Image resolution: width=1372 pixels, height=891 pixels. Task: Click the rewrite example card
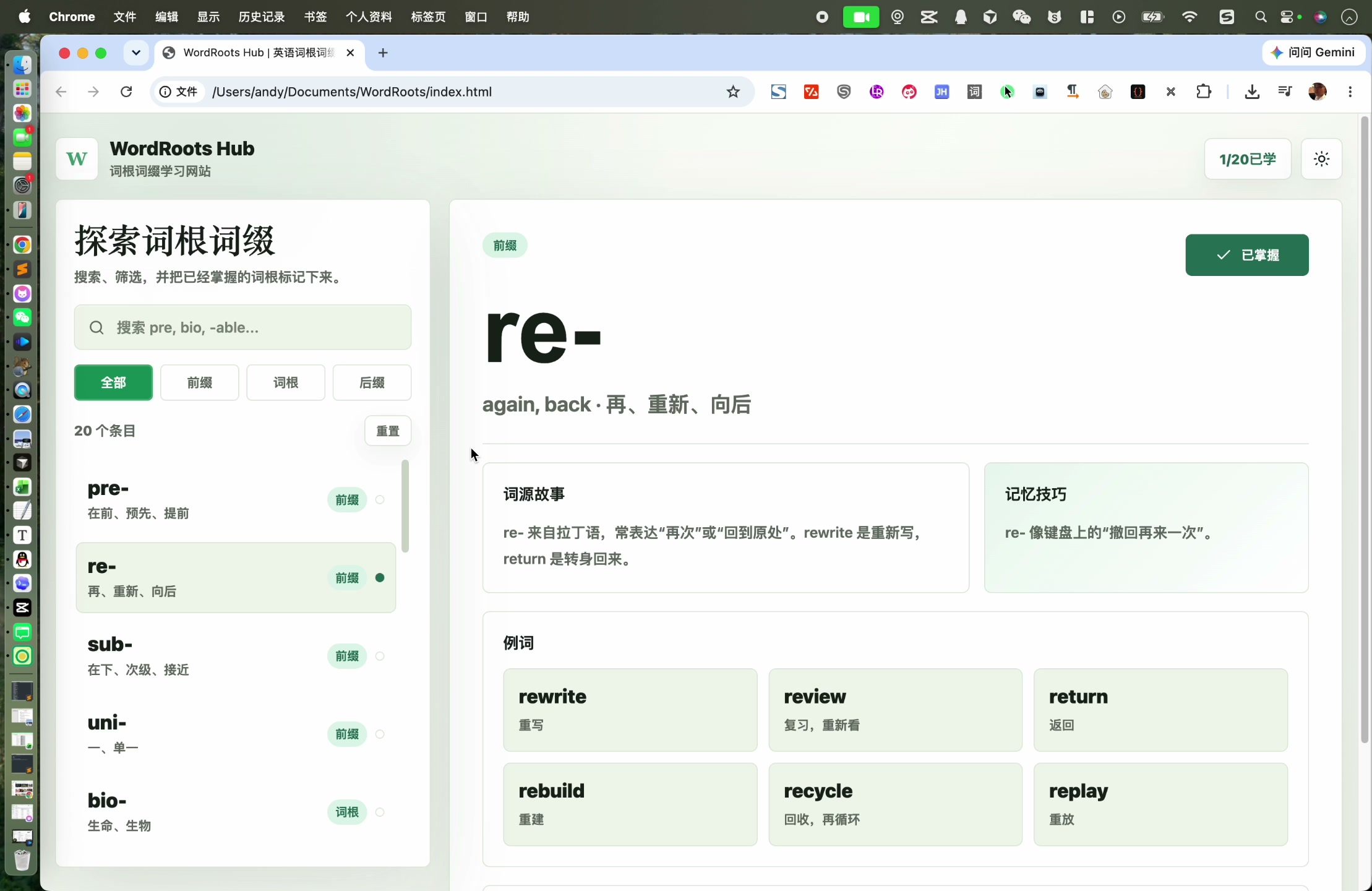pyautogui.click(x=630, y=710)
